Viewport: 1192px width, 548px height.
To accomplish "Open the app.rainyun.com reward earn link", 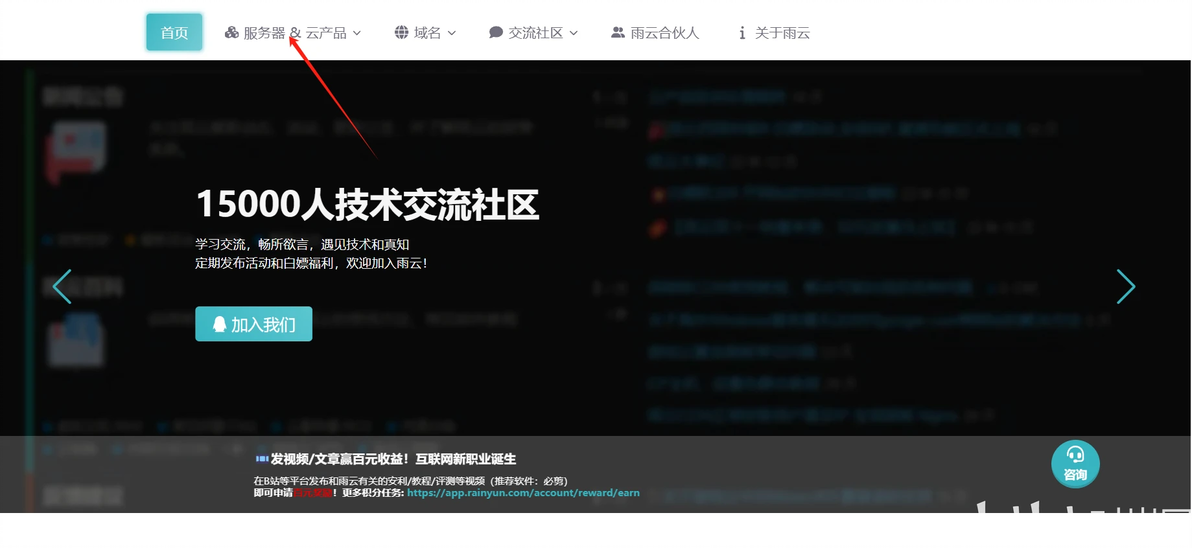I will [x=523, y=493].
